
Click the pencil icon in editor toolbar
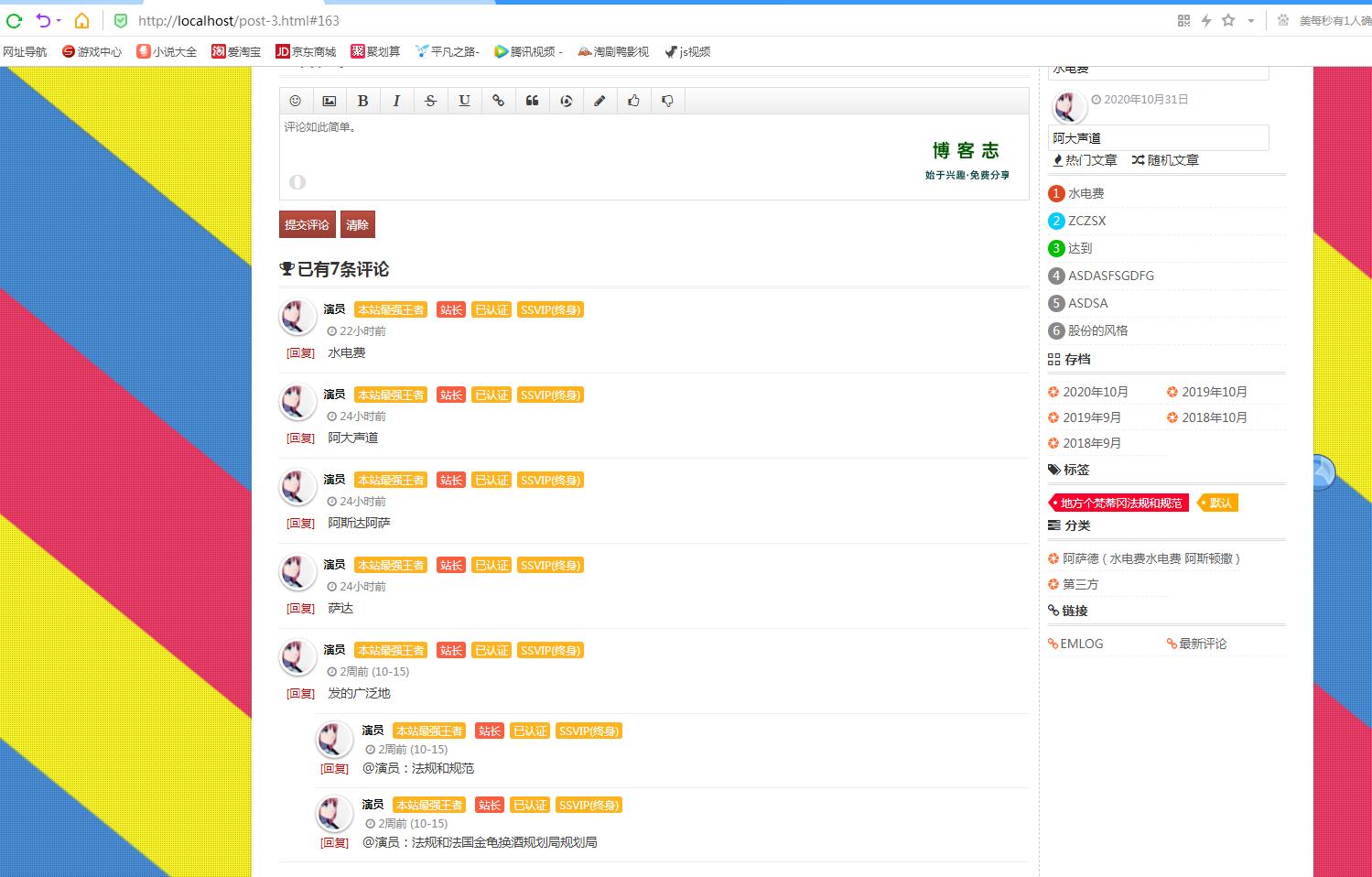pyautogui.click(x=600, y=101)
